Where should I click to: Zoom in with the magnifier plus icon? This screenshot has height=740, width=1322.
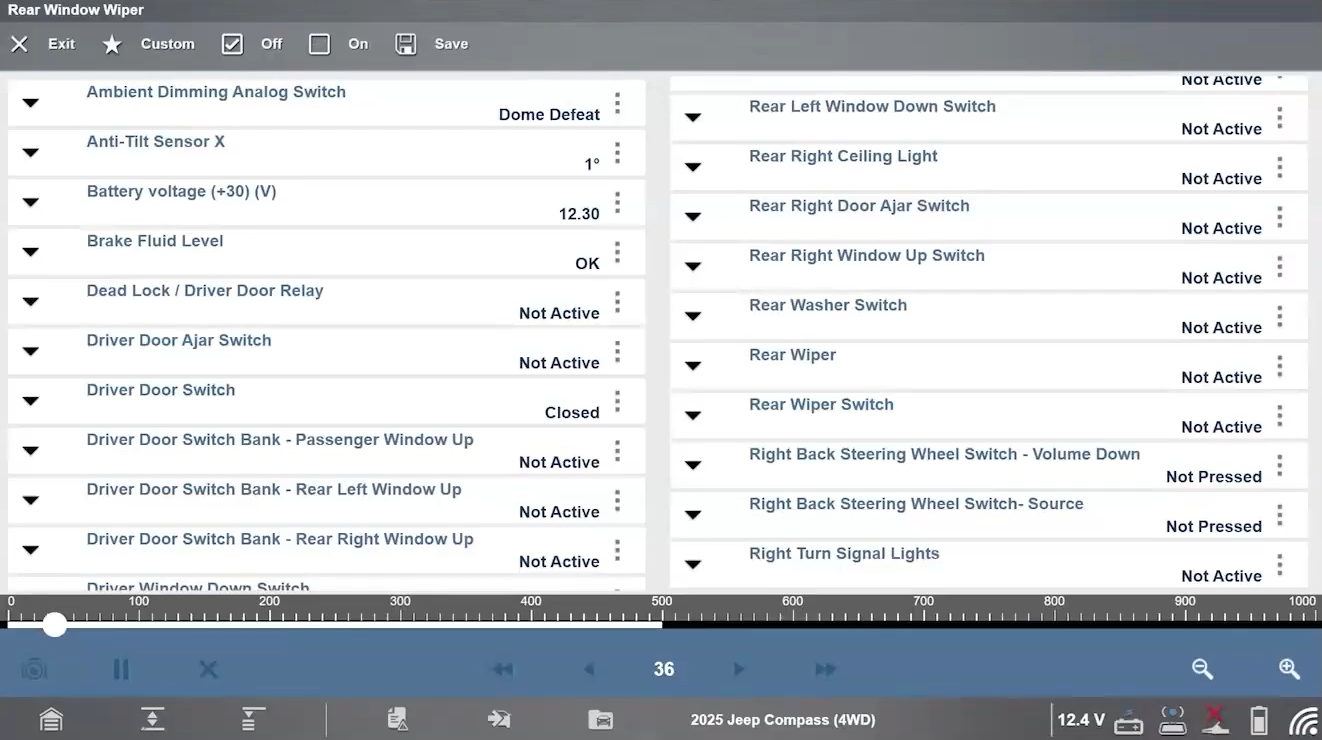(x=1289, y=669)
